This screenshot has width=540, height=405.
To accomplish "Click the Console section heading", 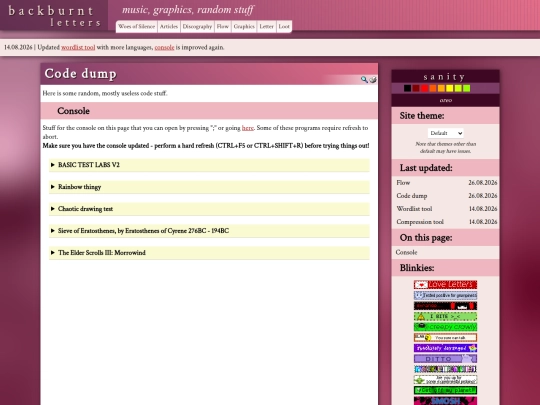I will [x=73, y=111].
